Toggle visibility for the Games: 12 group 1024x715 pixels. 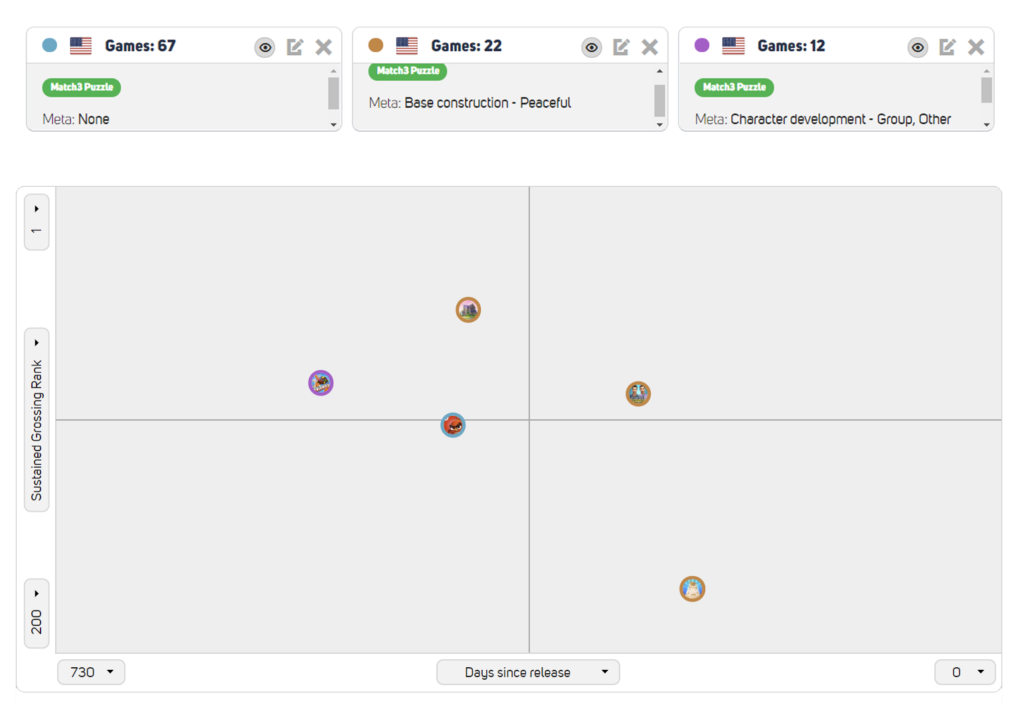(918, 46)
